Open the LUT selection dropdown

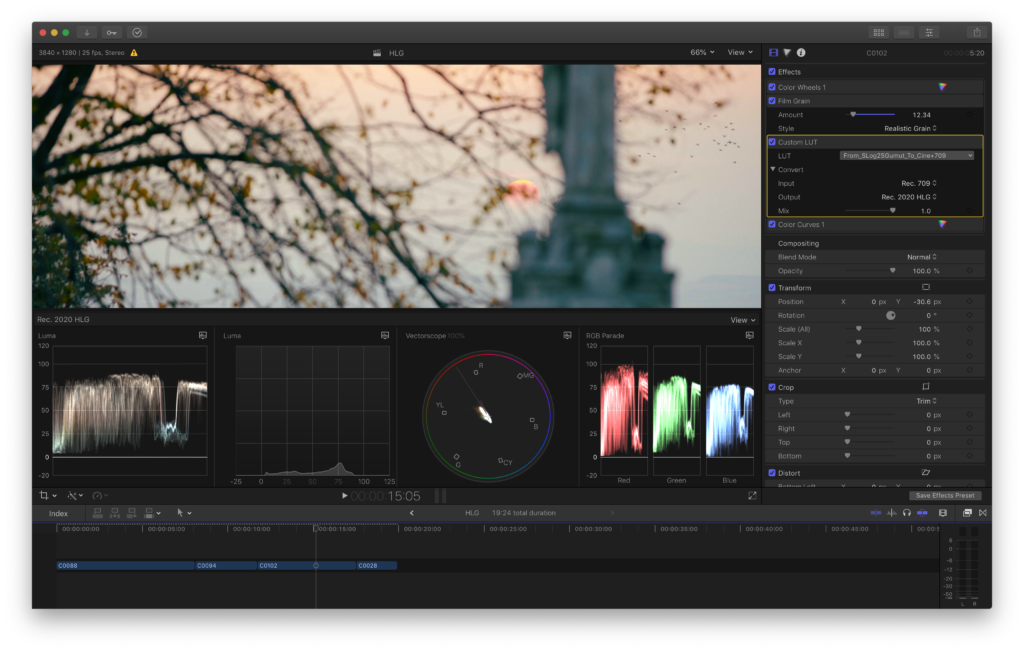point(907,155)
